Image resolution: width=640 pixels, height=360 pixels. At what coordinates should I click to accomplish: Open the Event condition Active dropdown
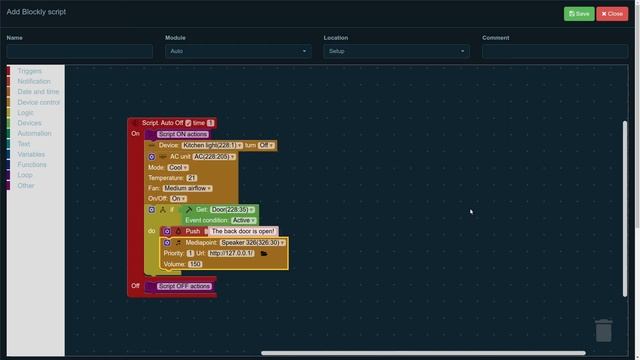pos(244,220)
